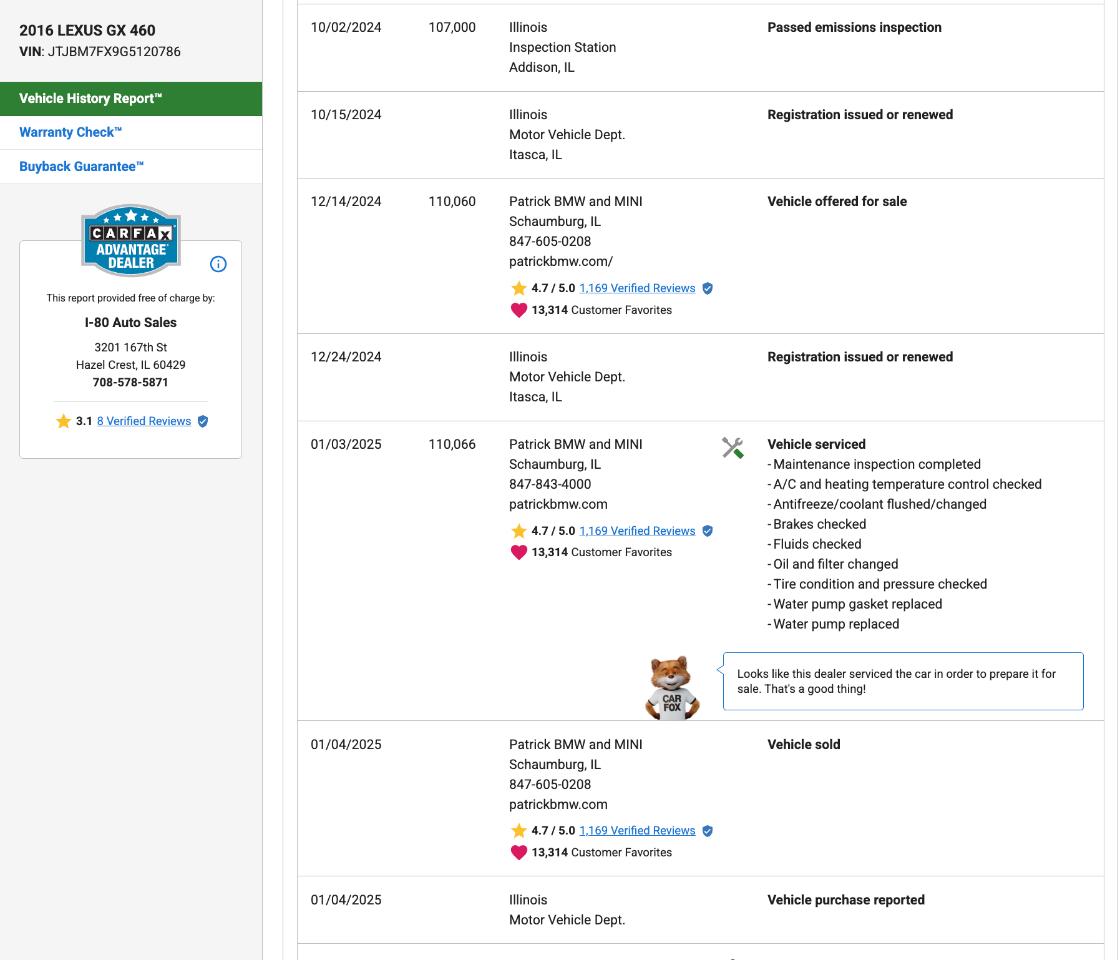Switch to the Buyback Guarantee tab
The height and width of the screenshot is (960, 1120).
(81, 166)
